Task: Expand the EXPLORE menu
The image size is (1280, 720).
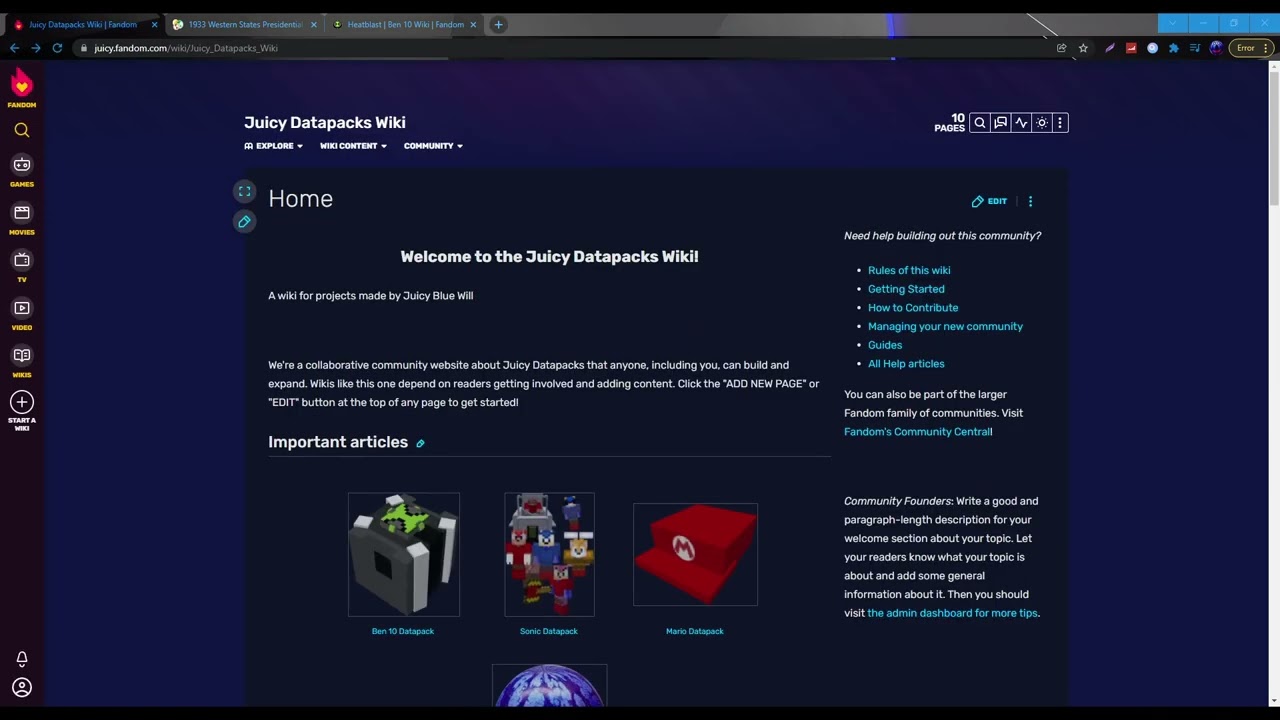Action: coord(273,146)
